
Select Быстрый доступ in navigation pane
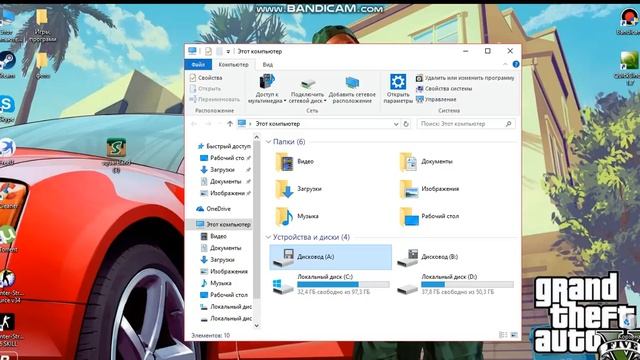pos(224,146)
